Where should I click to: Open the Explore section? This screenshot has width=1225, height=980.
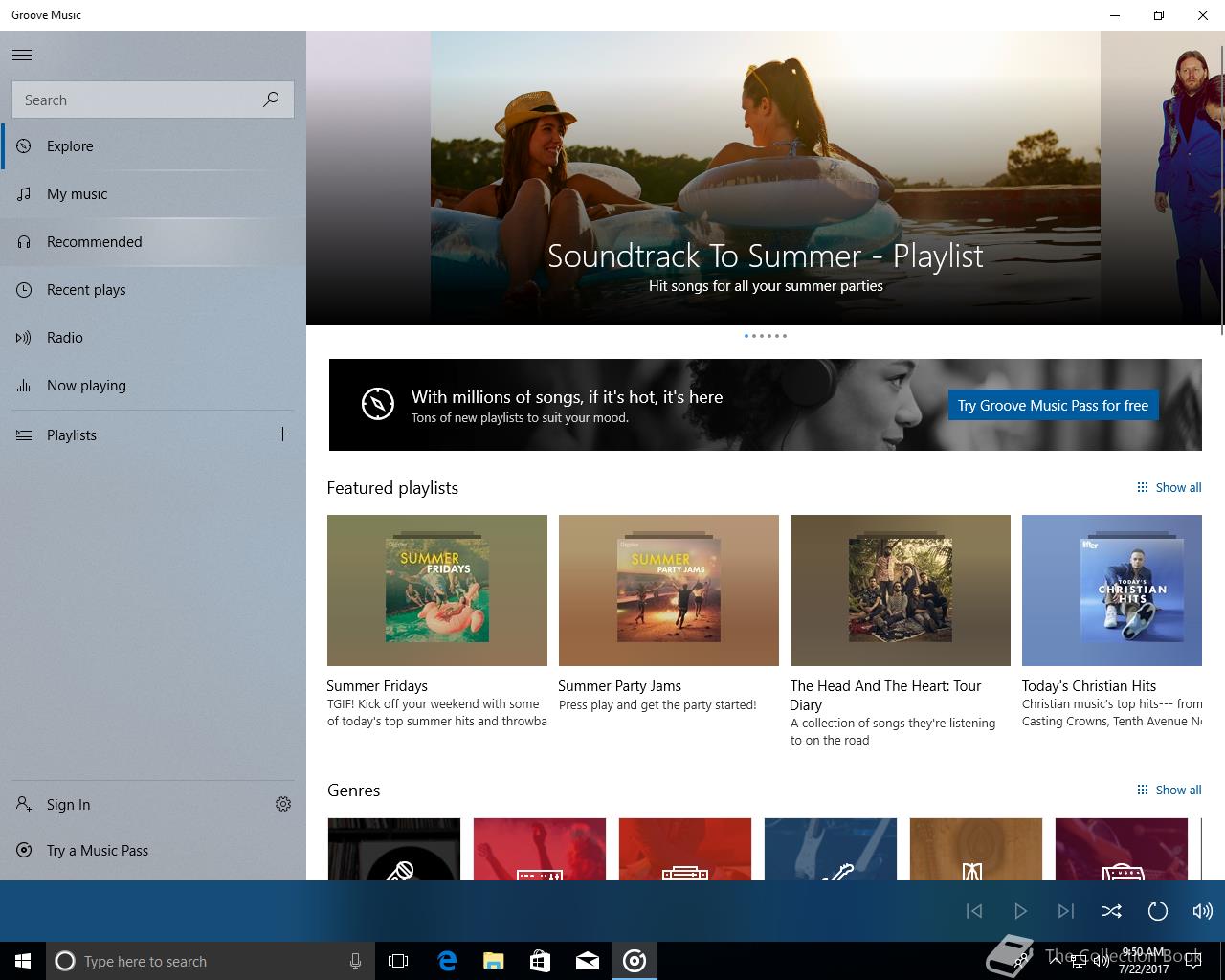[x=153, y=146]
